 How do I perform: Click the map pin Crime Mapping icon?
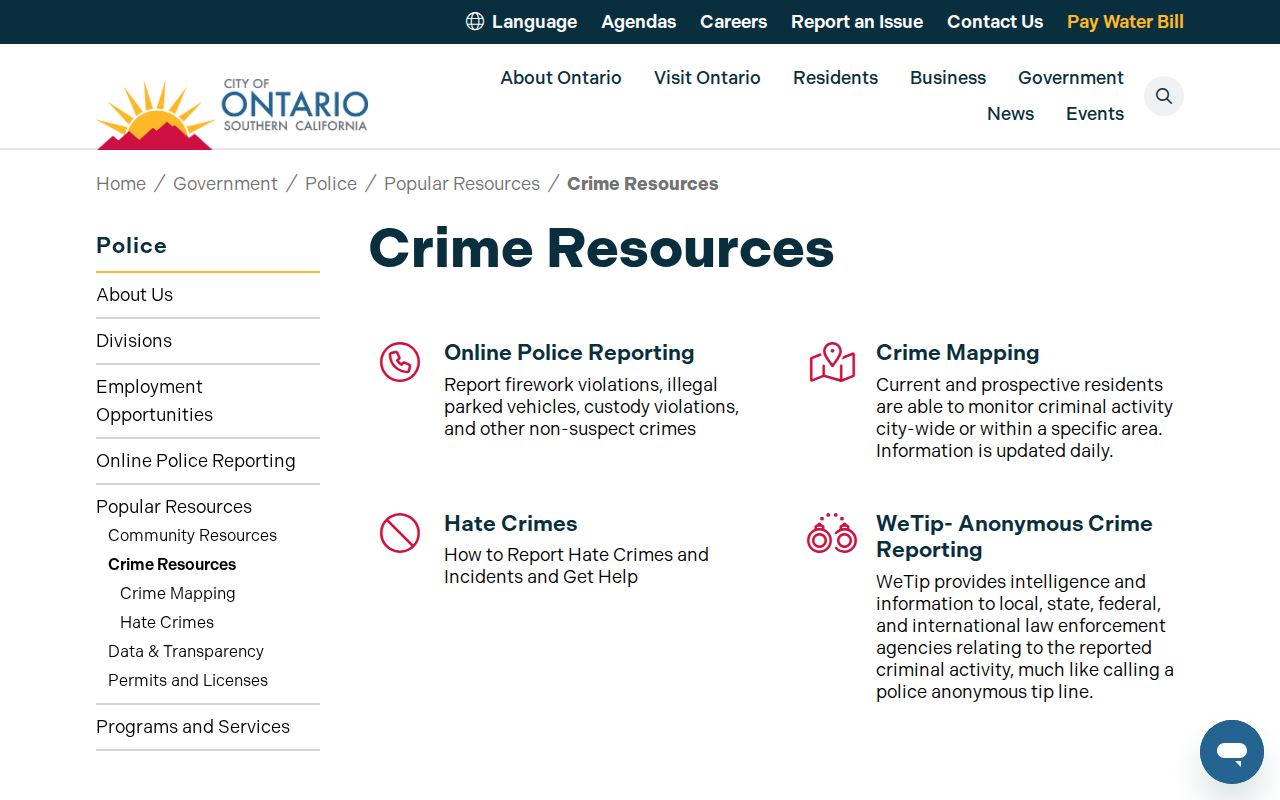[832, 362]
